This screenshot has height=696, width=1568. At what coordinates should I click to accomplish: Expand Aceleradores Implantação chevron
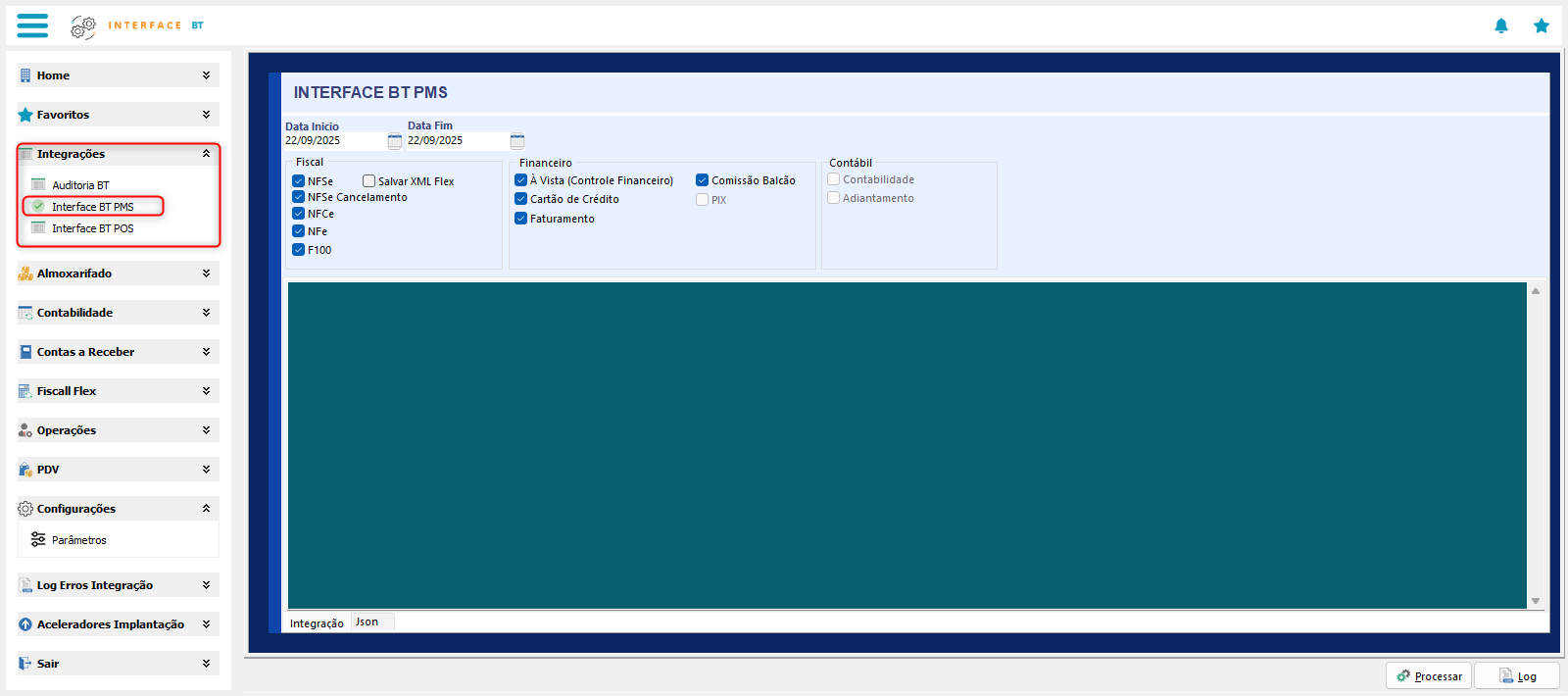[206, 624]
